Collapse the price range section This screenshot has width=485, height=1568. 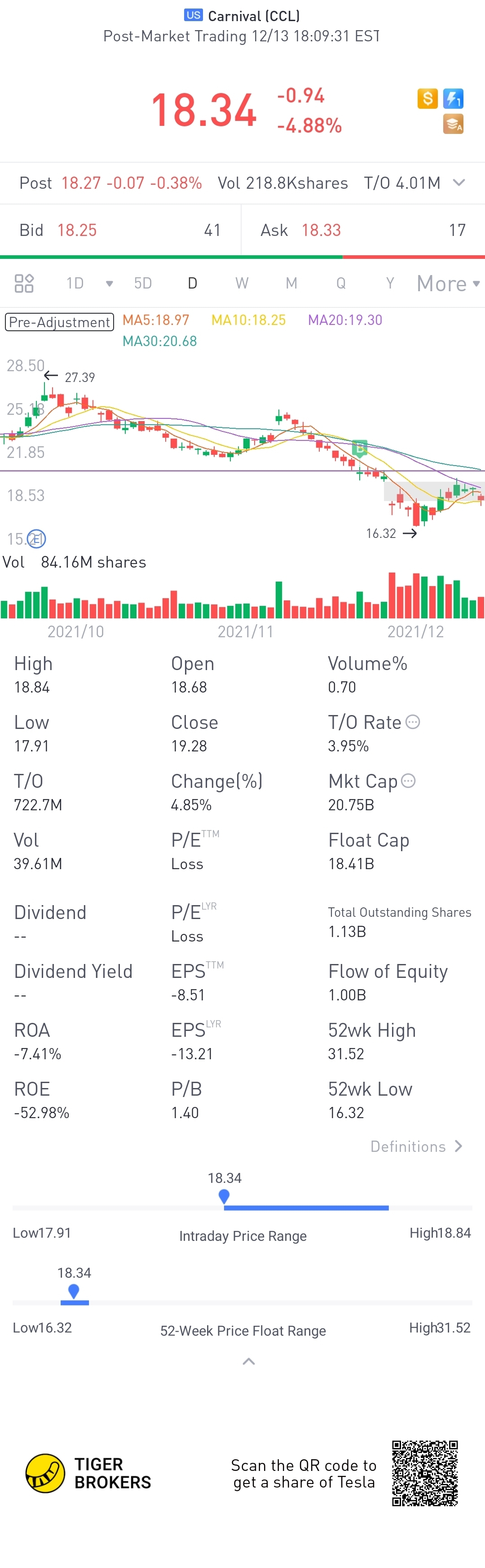(x=248, y=1362)
